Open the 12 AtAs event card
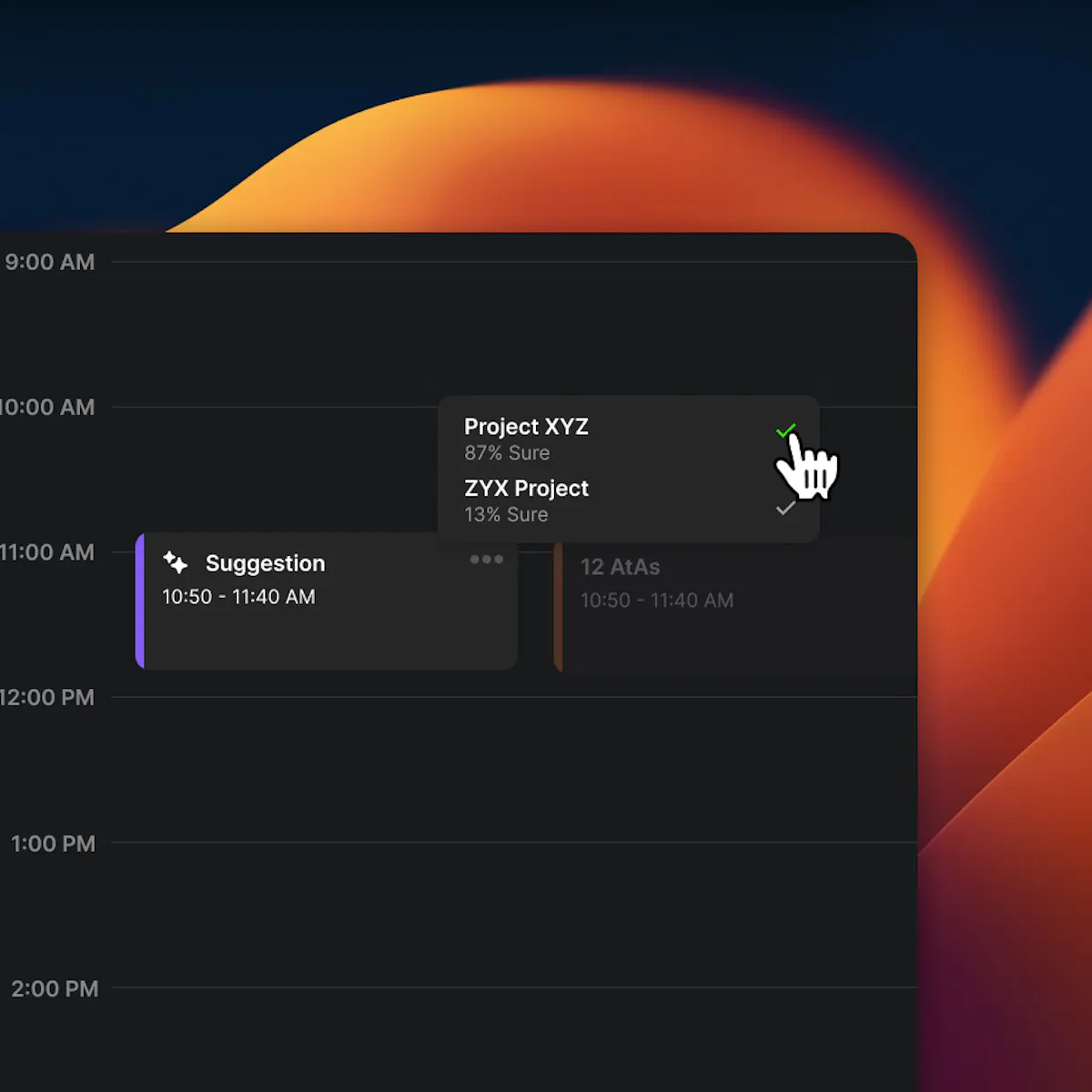 point(735,605)
